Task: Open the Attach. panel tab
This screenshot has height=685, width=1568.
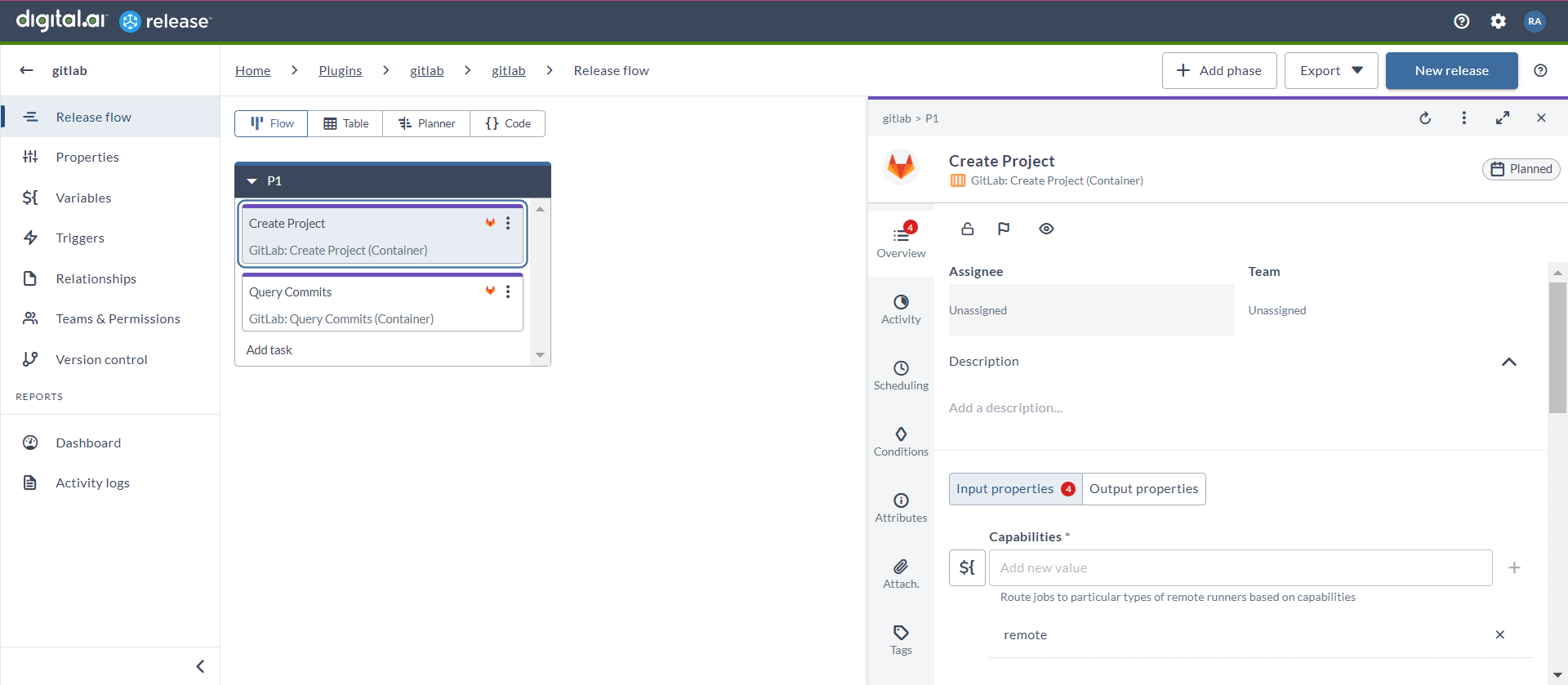Action: click(901, 574)
